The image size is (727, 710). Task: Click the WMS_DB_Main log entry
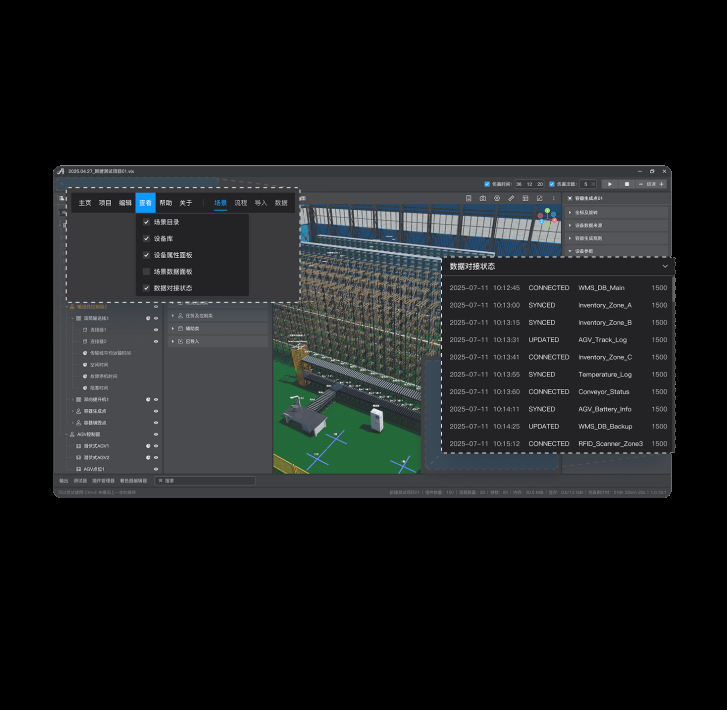558,288
